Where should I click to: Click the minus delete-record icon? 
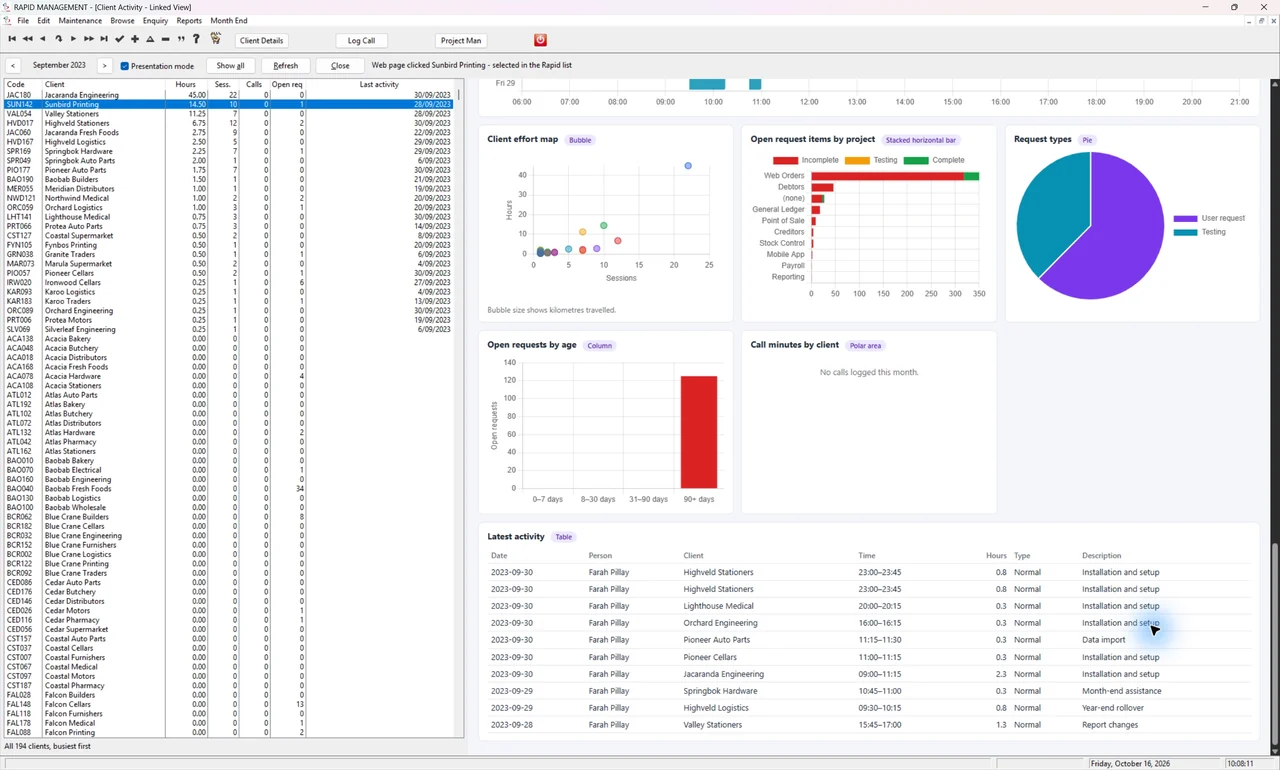pos(165,39)
